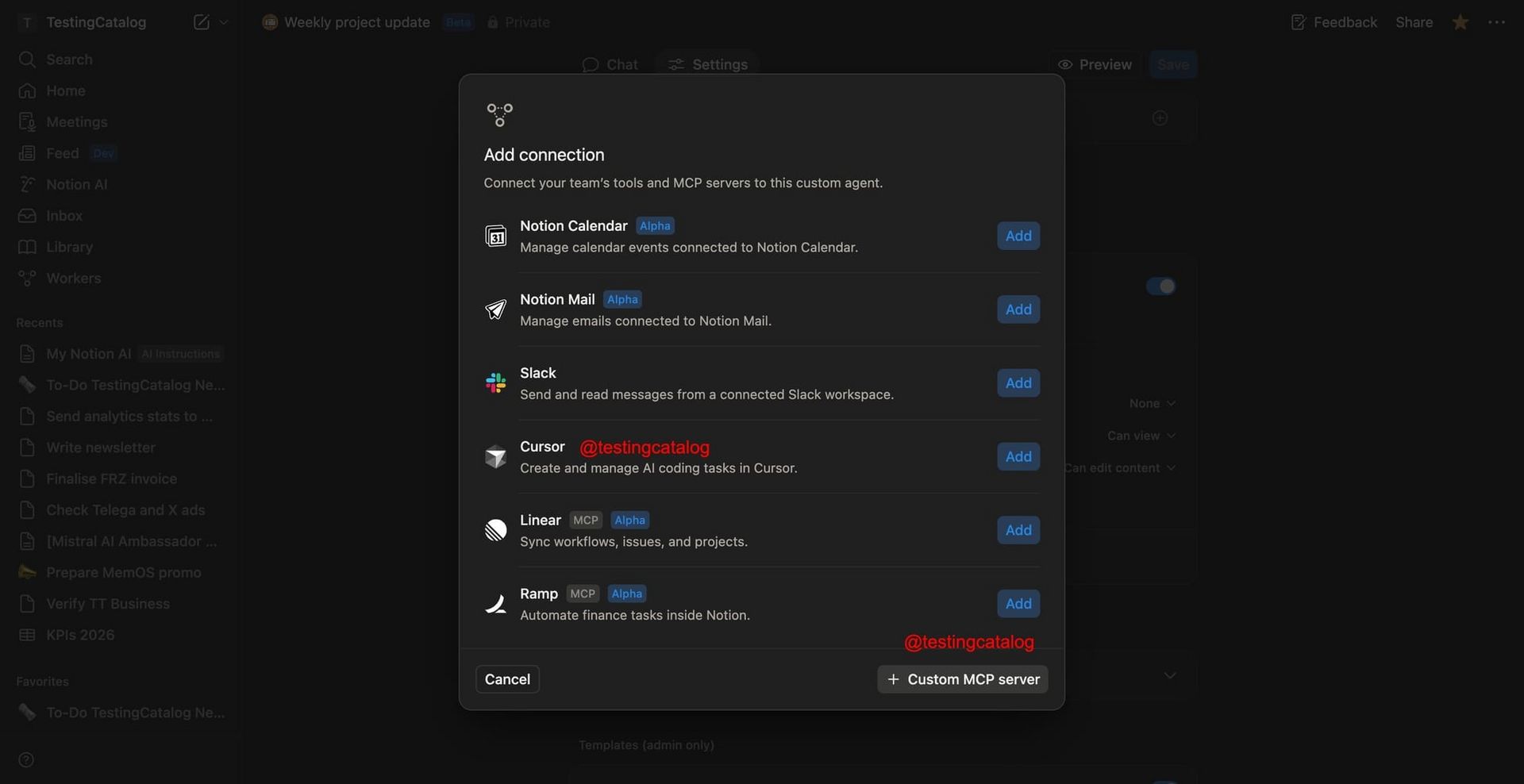This screenshot has width=1524, height=784.
Task: Open Search in the sidebar
Action: point(119,60)
